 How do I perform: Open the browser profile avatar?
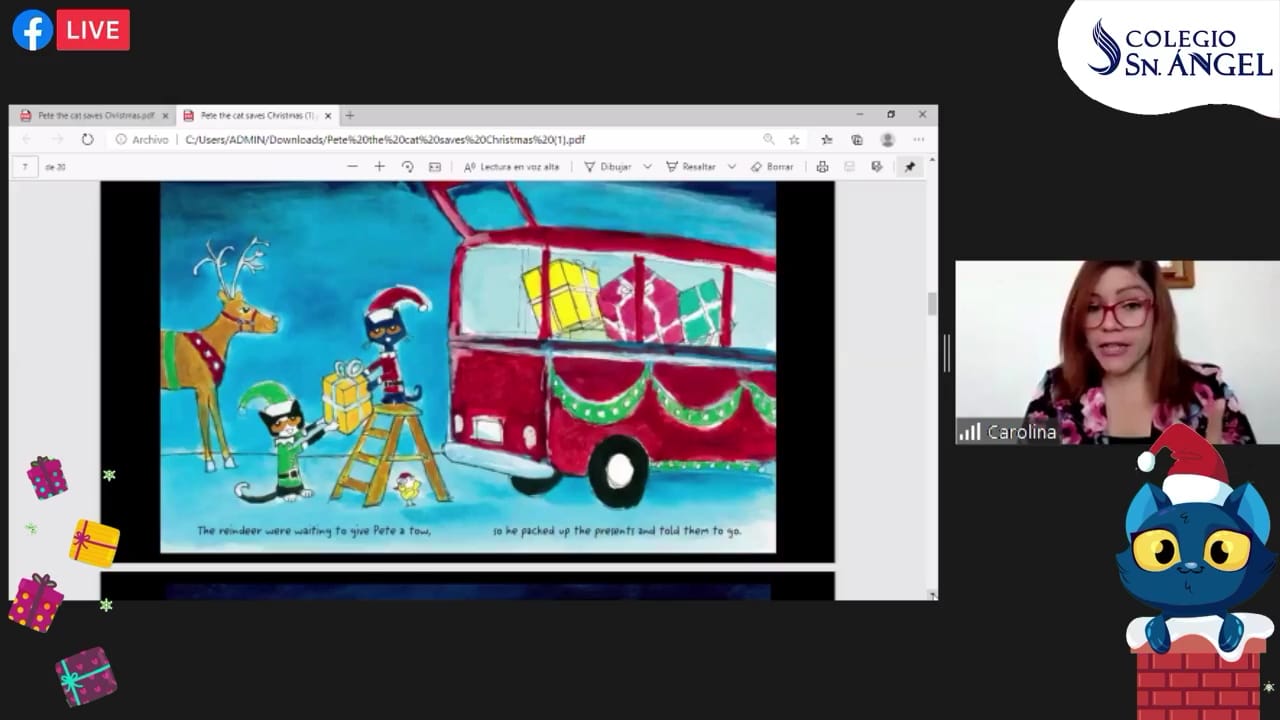coord(887,140)
